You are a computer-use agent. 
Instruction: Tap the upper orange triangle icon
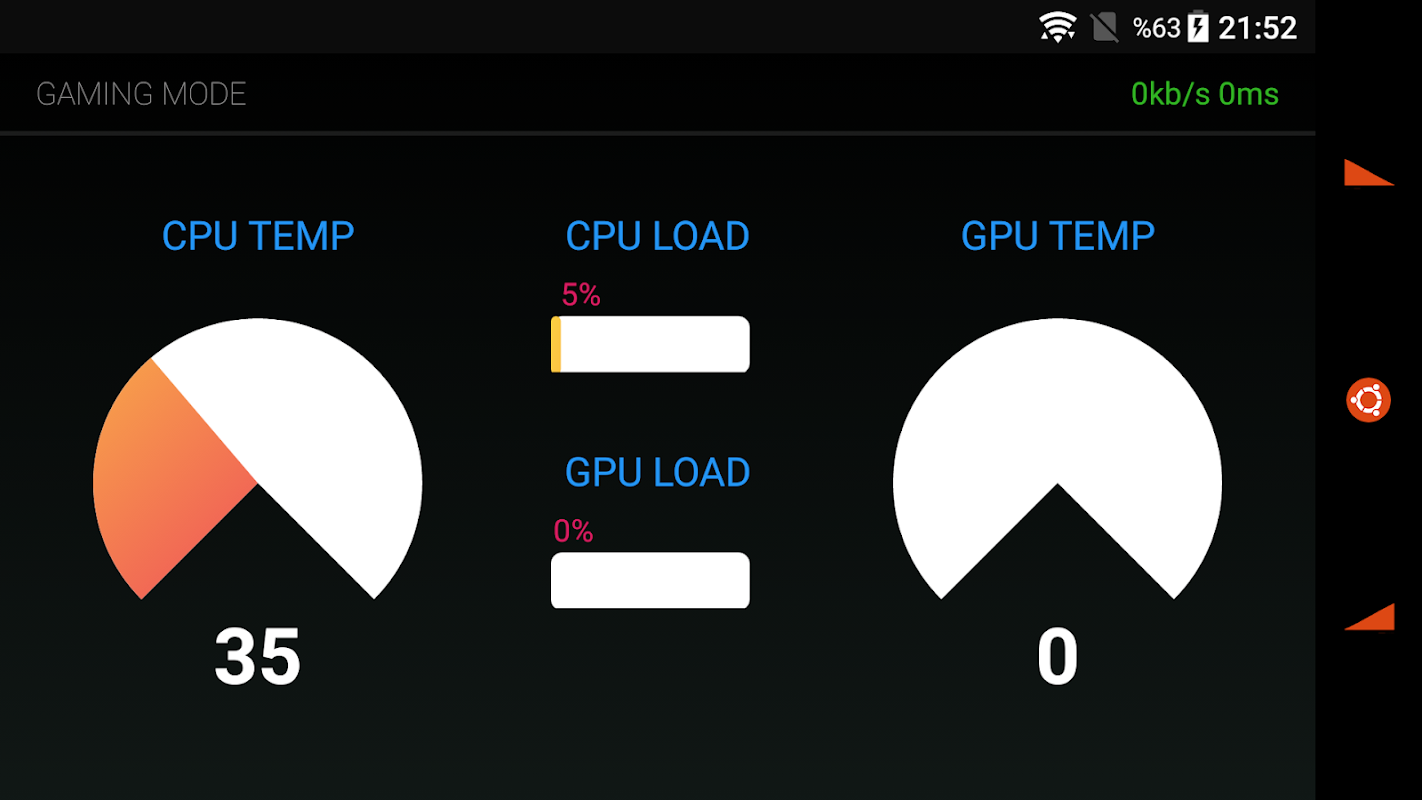[1368, 172]
